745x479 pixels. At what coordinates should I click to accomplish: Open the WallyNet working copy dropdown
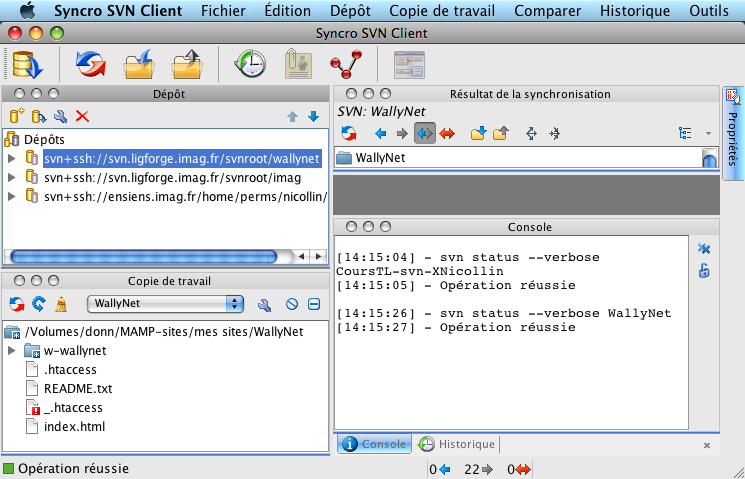coord(165,304)
